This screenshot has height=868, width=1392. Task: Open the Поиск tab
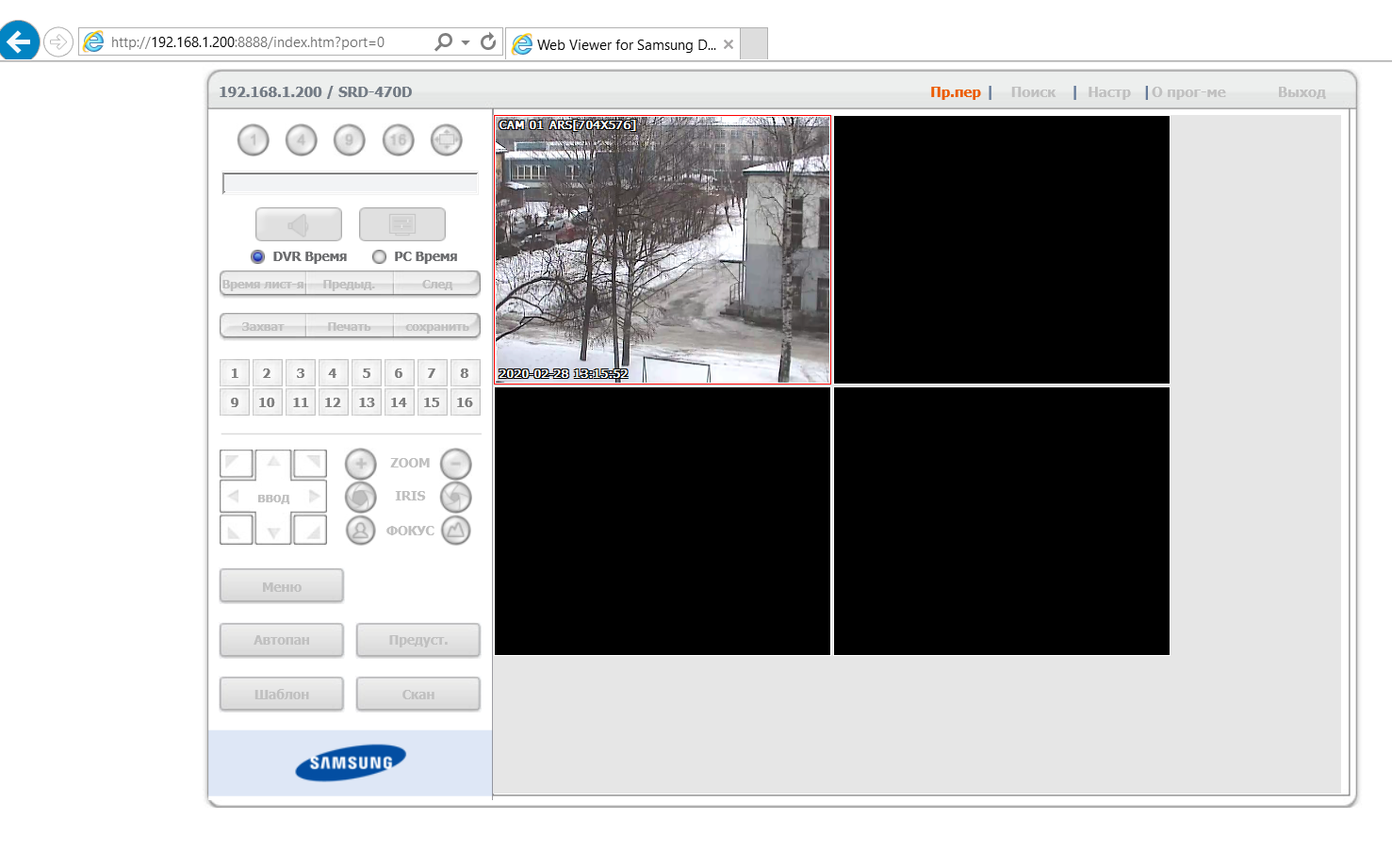click(x=1033, y=92)
